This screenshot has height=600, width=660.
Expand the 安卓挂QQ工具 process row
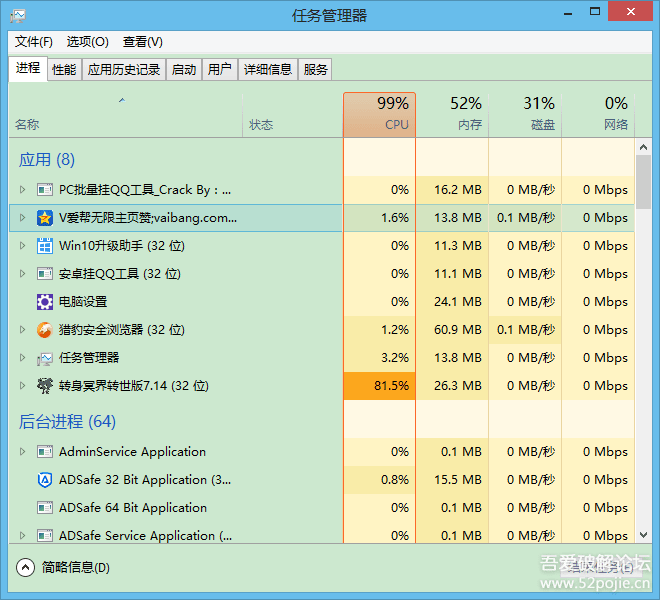22,274
